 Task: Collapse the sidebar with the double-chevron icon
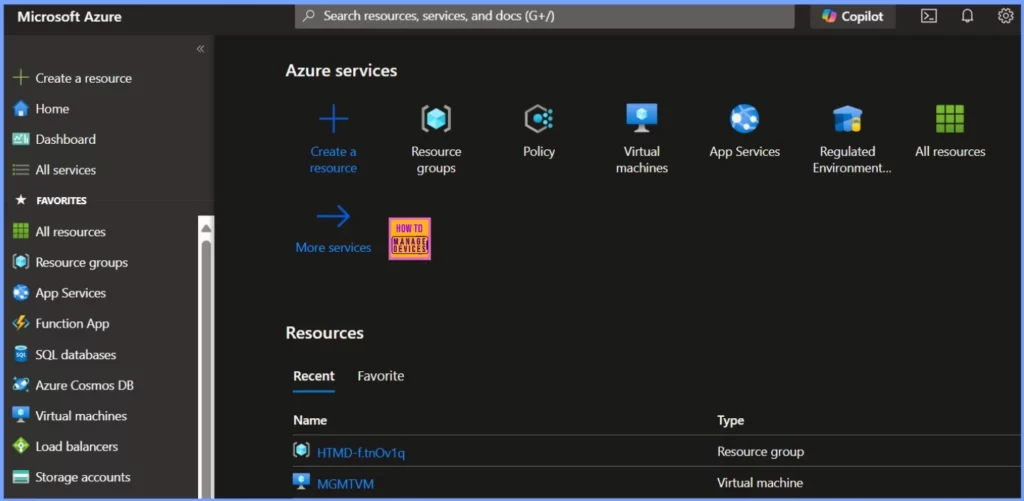pyautogui.click(x=200, y=49)
